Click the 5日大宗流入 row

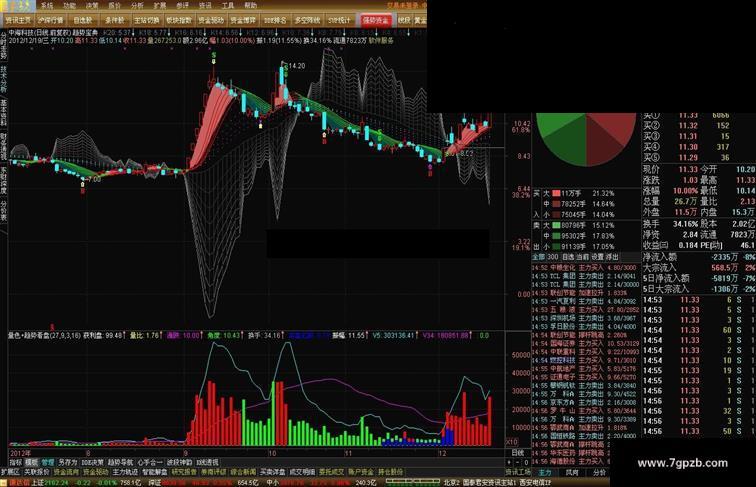click(698, 289)
